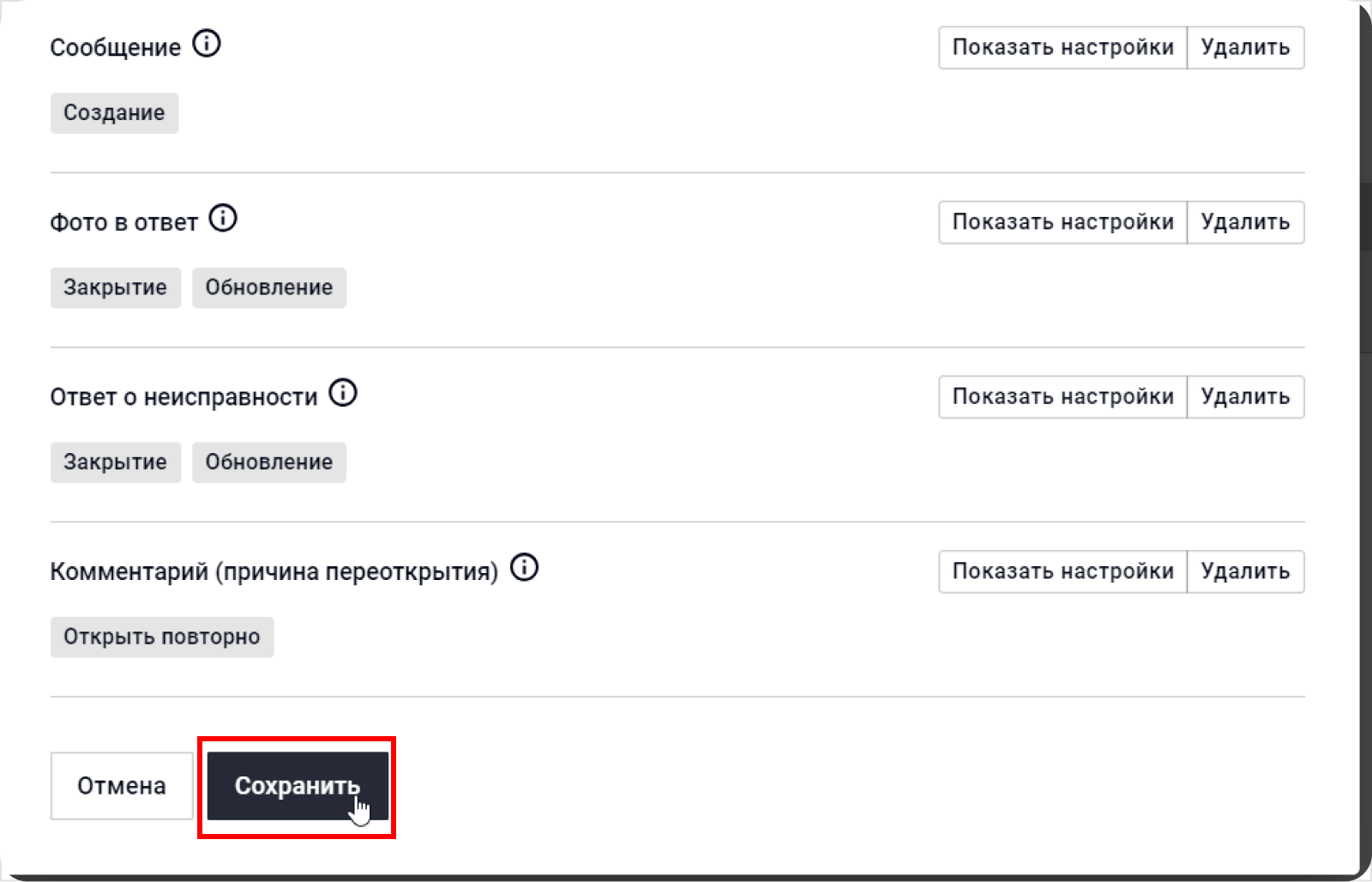Show settings for Фото в ответ
The height and width of the screenshot is (882, 1372).
pos(1062,222)
